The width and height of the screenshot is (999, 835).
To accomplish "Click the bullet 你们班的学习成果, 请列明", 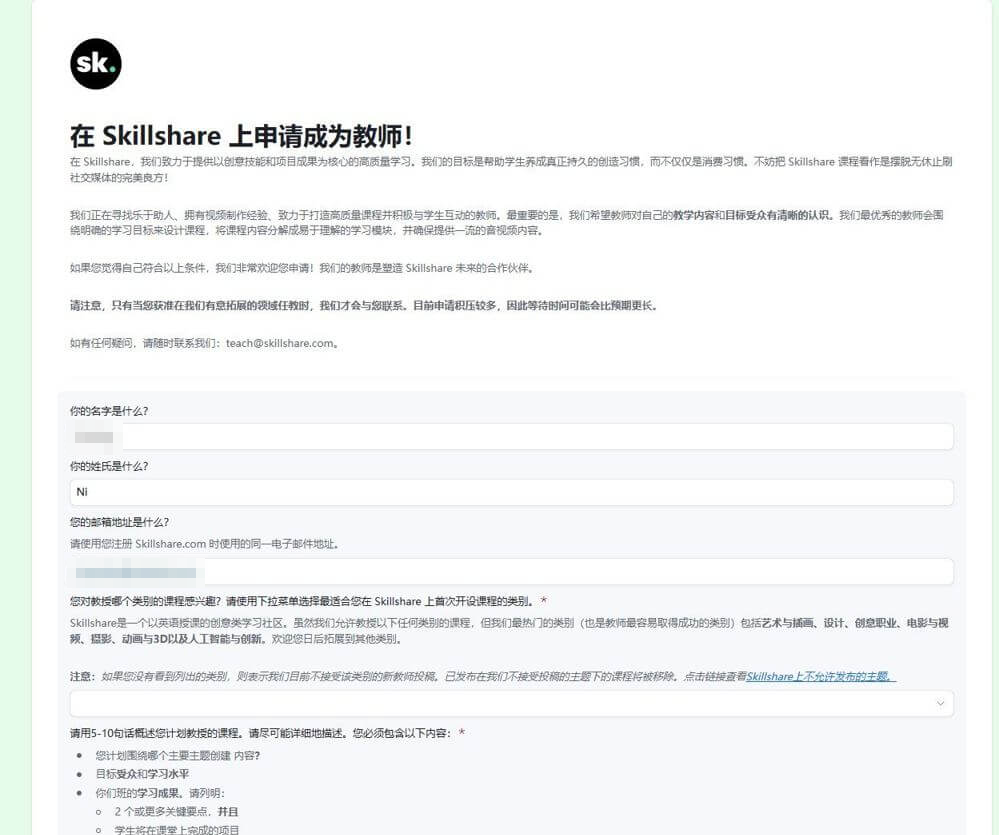I will (x=160, y=793).
